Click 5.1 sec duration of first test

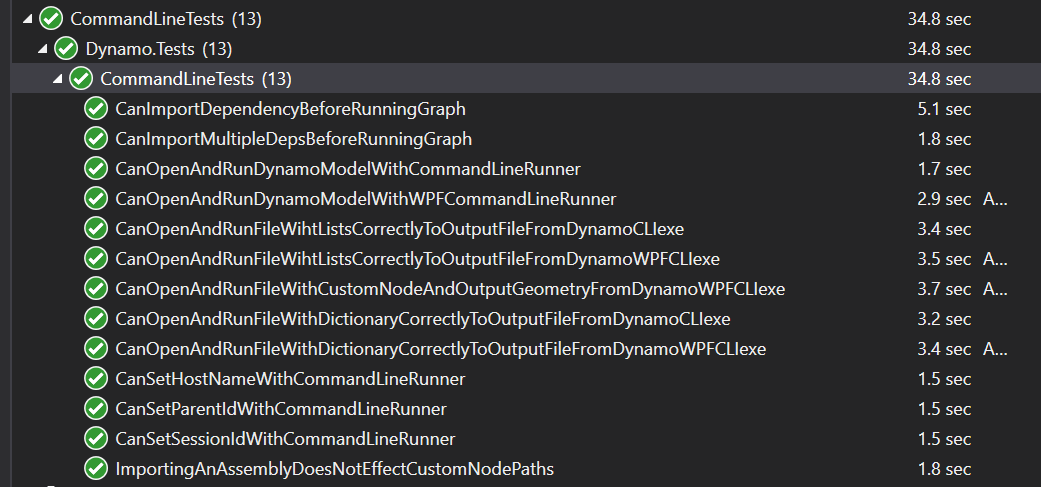(x=944, y=109)
